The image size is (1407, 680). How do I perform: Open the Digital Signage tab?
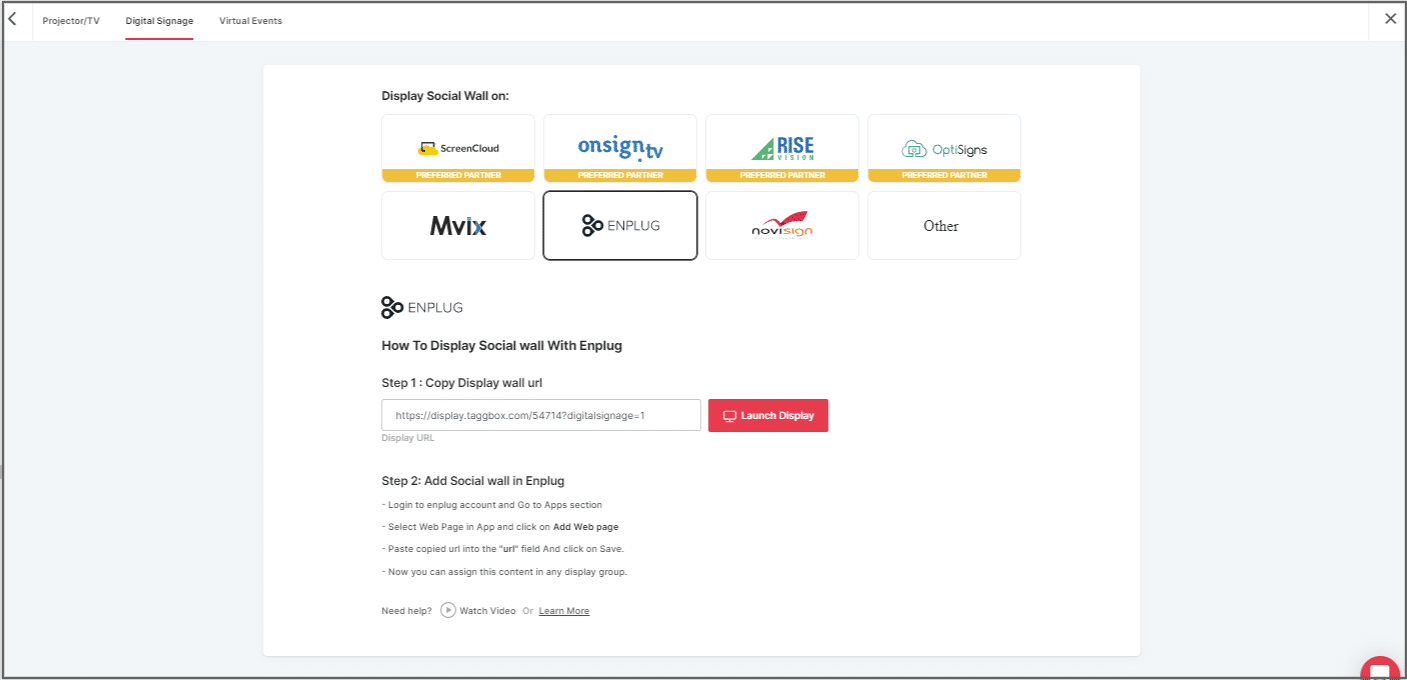(159, 21)
